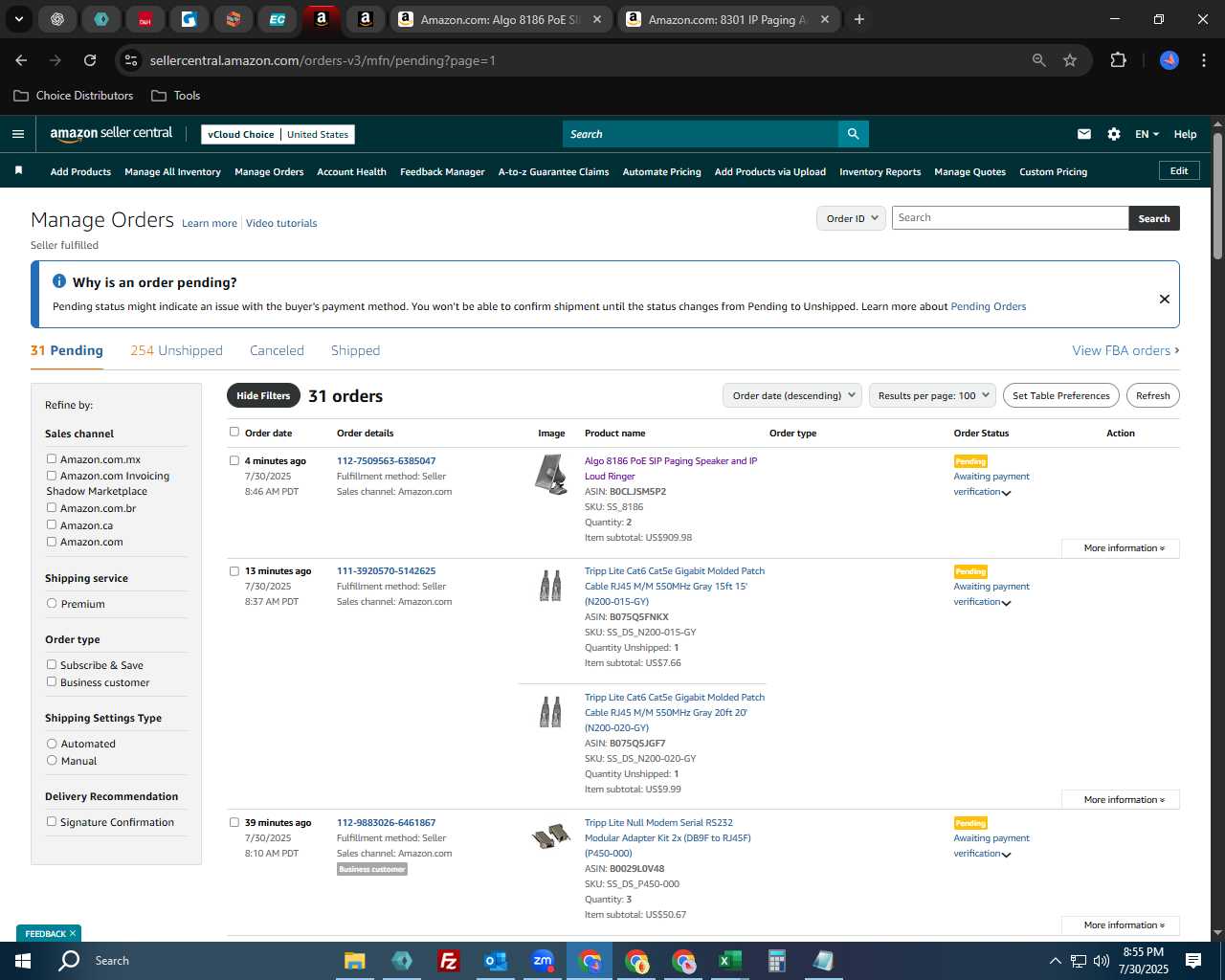The height and width of the screenshot is (980, 1225).
Task: Open the Order ID search type dropdown
Action: (851, 218)
